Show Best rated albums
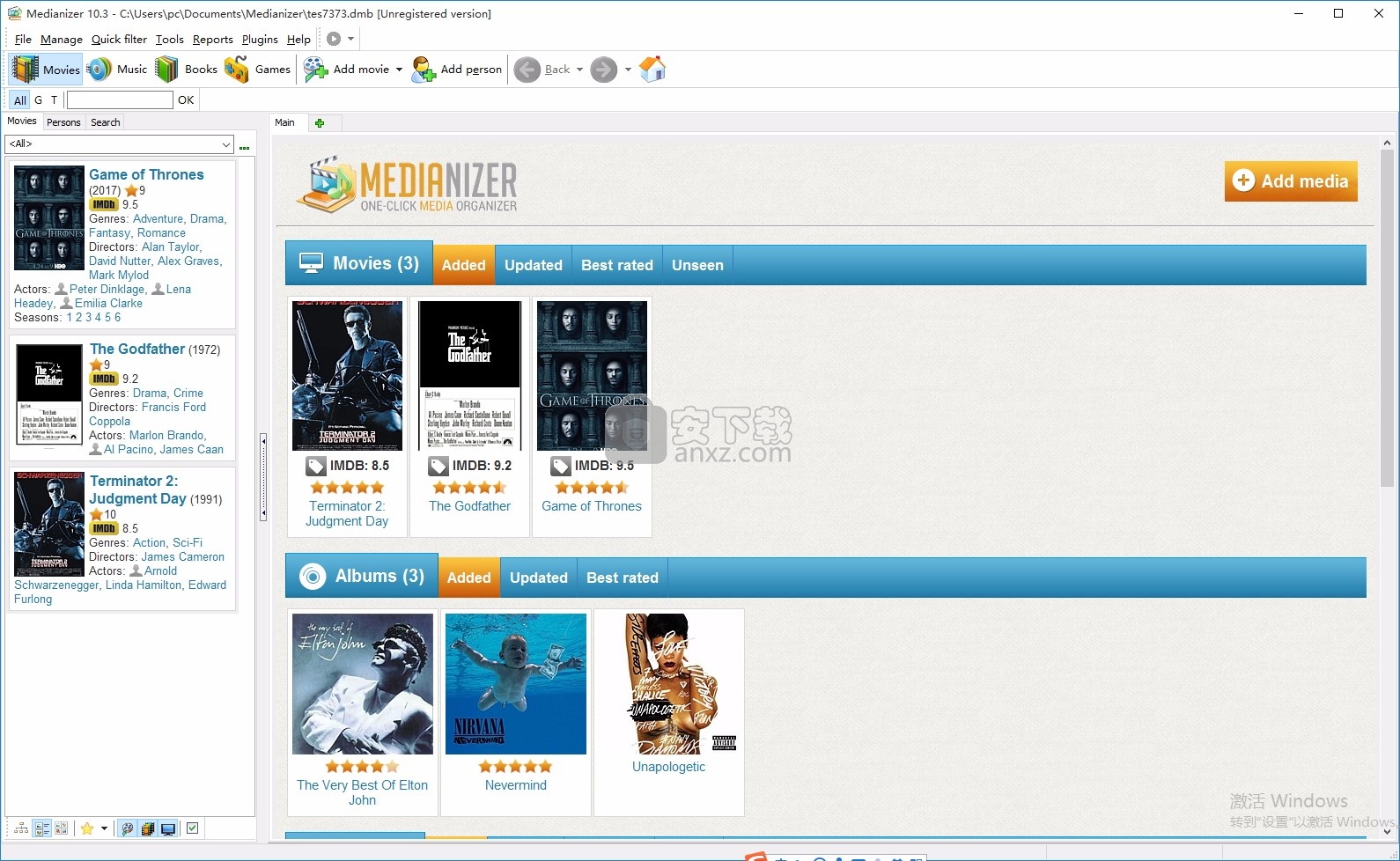This screenshot has height=861, width=1400. point(623,578)
